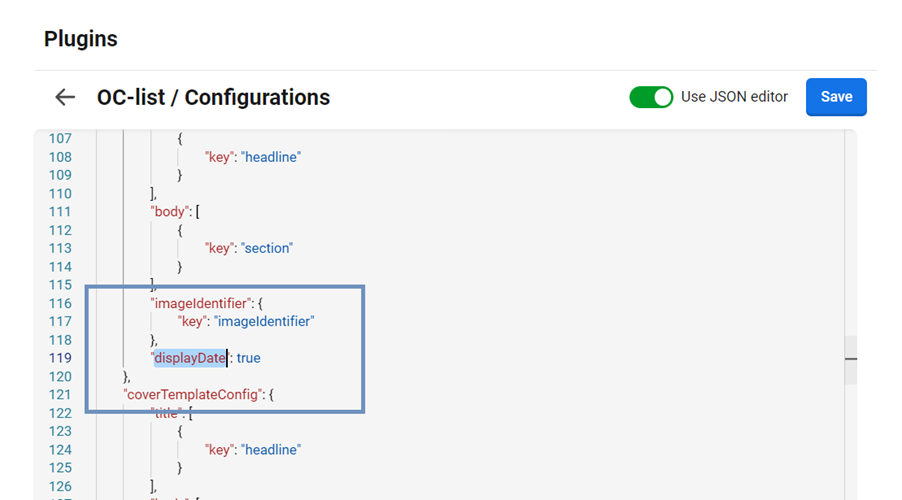
Task: Click line number 115 in gutter
Action: (59, 285)
